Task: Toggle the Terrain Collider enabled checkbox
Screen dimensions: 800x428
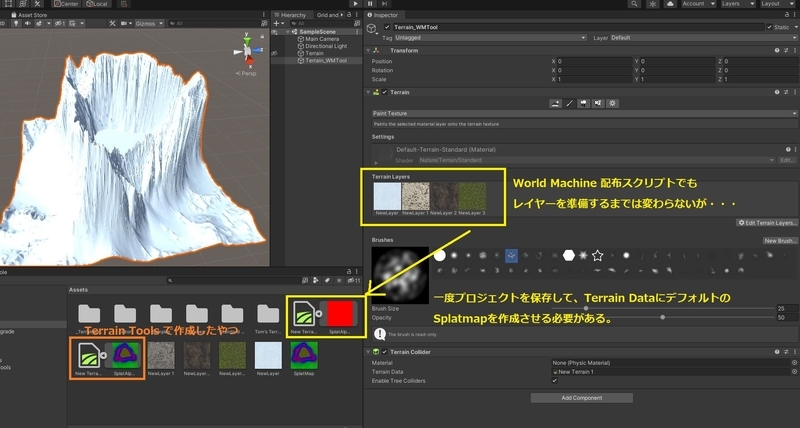Action: point(385,352)
